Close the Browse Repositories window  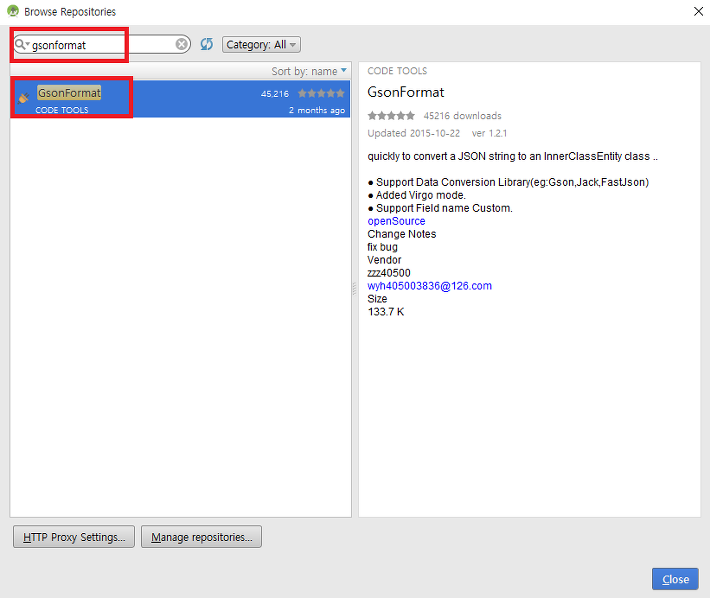click(x=698, y=11)
